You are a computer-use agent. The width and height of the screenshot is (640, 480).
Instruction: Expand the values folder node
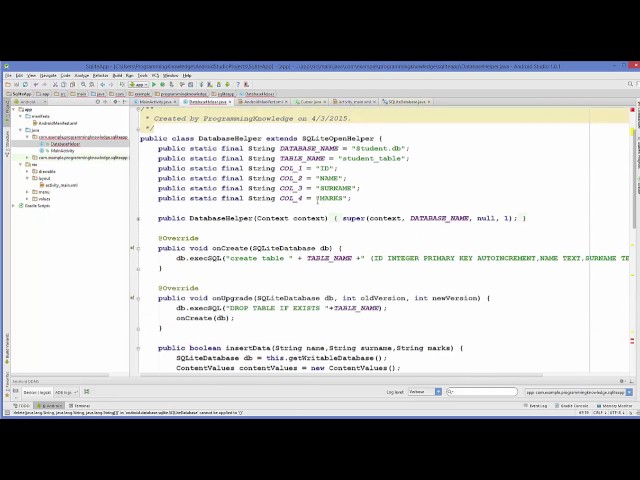click(27, 199)
